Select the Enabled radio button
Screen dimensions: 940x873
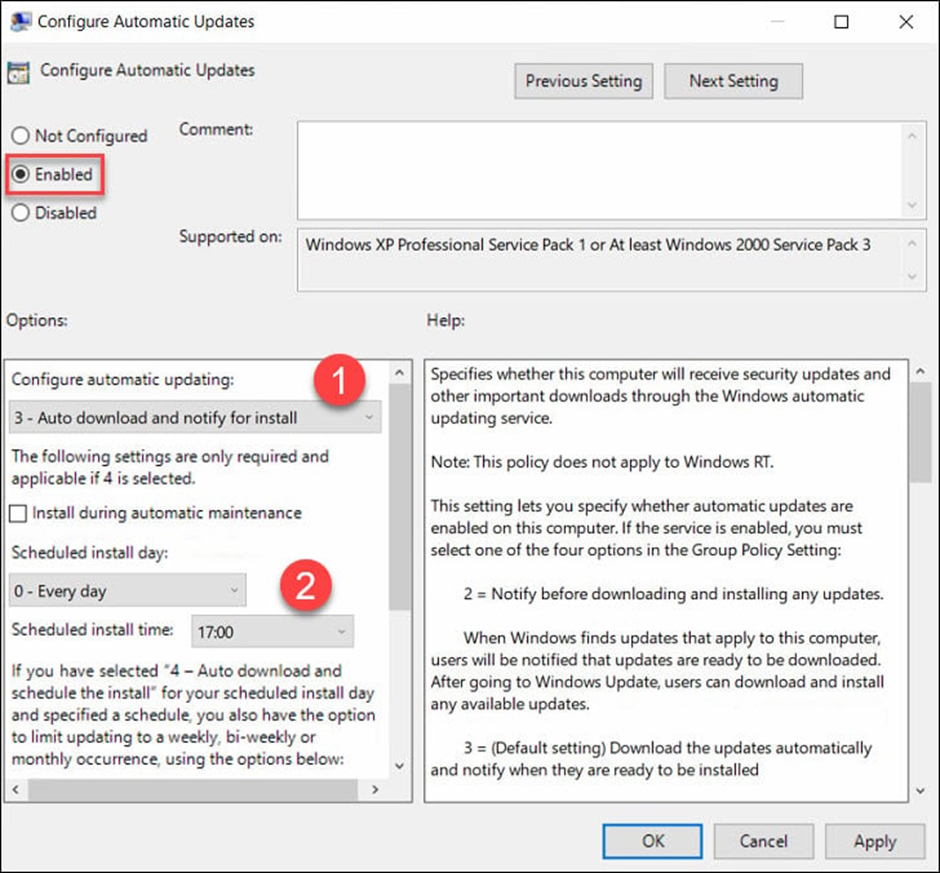click(x=21, y=174)
